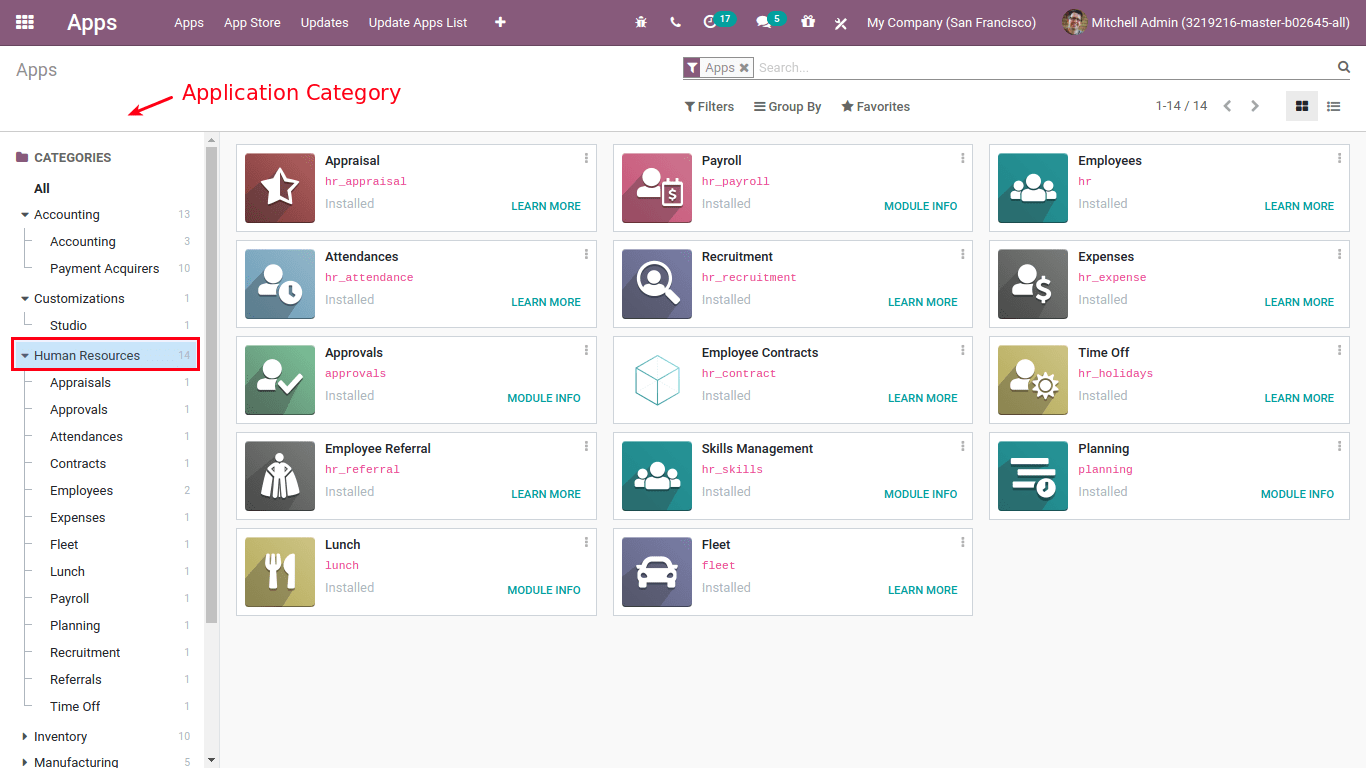Image resolution: width=1366 pixels, height=768 pixels.
Task: Open the messages chat icon with badge 5
Action: [x=764, y=22]
